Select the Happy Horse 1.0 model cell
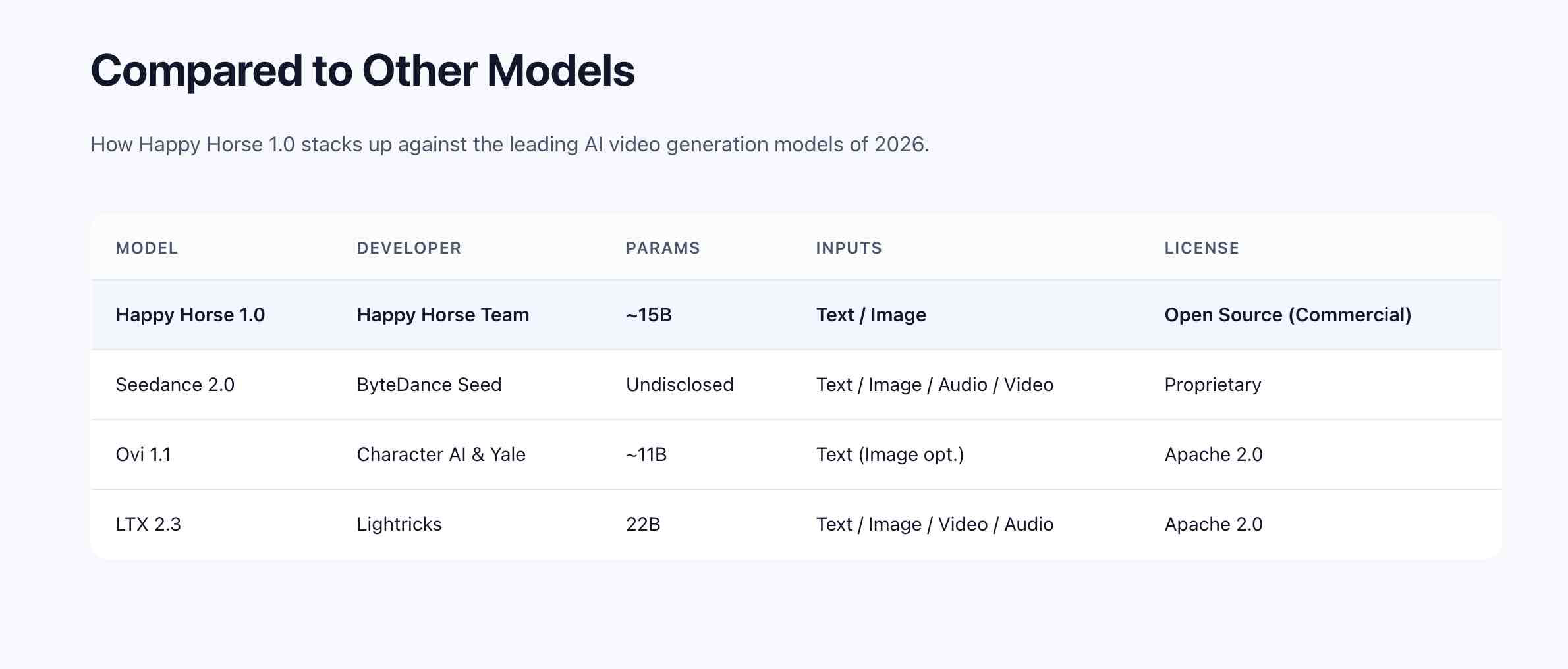 [x=190, y=315]
